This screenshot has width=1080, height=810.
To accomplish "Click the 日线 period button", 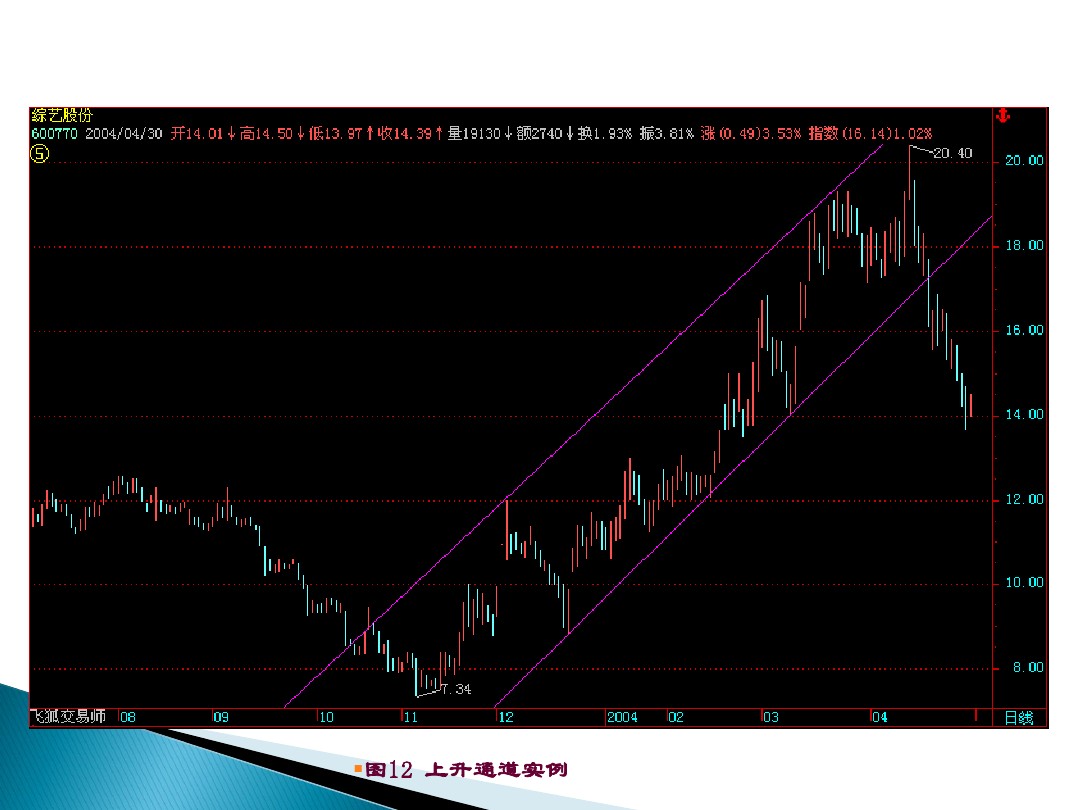I will click(x=1019, y=718).
